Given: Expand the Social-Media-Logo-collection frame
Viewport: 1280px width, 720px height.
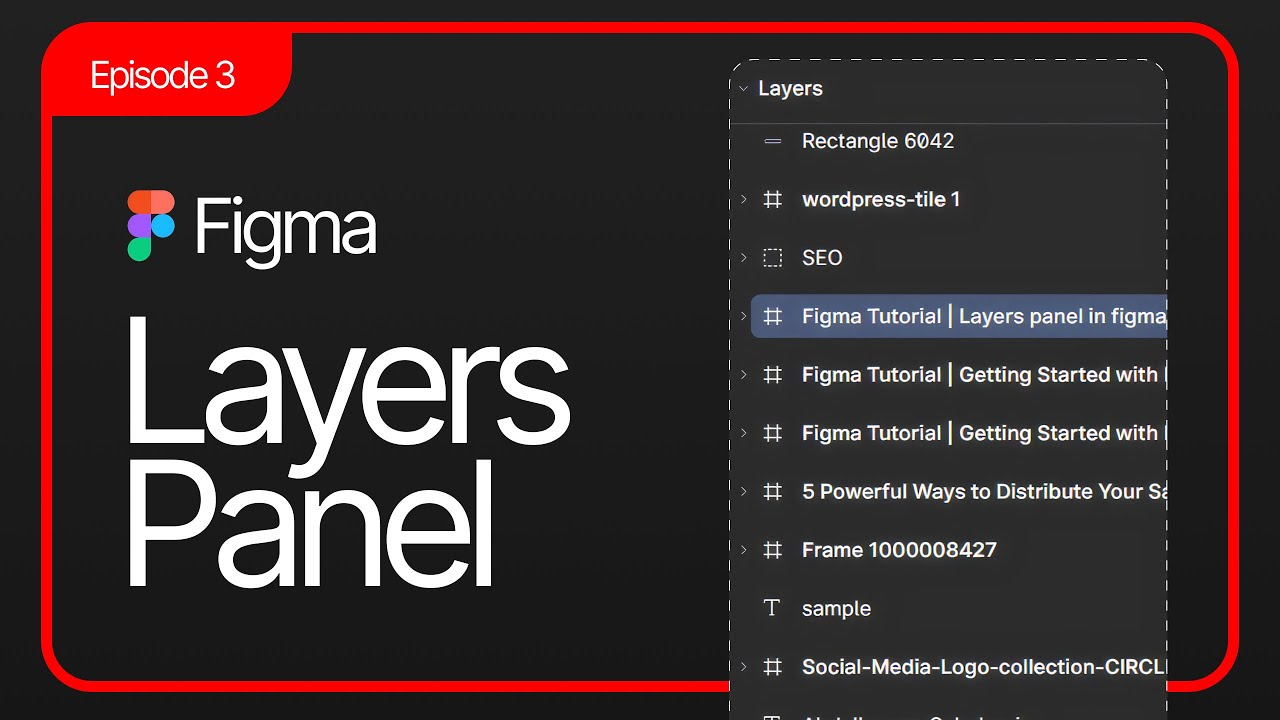Looking at the screenshot, I should pos(743,667).
